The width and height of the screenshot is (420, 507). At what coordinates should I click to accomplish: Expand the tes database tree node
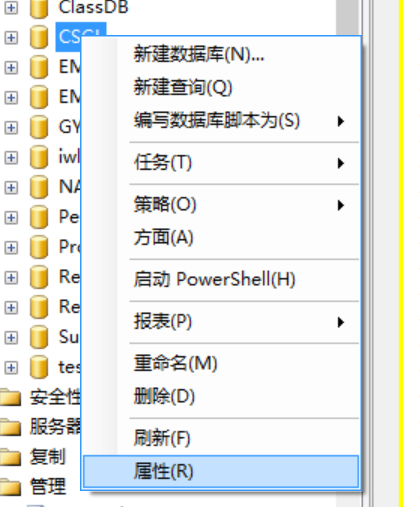tap(11, 367)
